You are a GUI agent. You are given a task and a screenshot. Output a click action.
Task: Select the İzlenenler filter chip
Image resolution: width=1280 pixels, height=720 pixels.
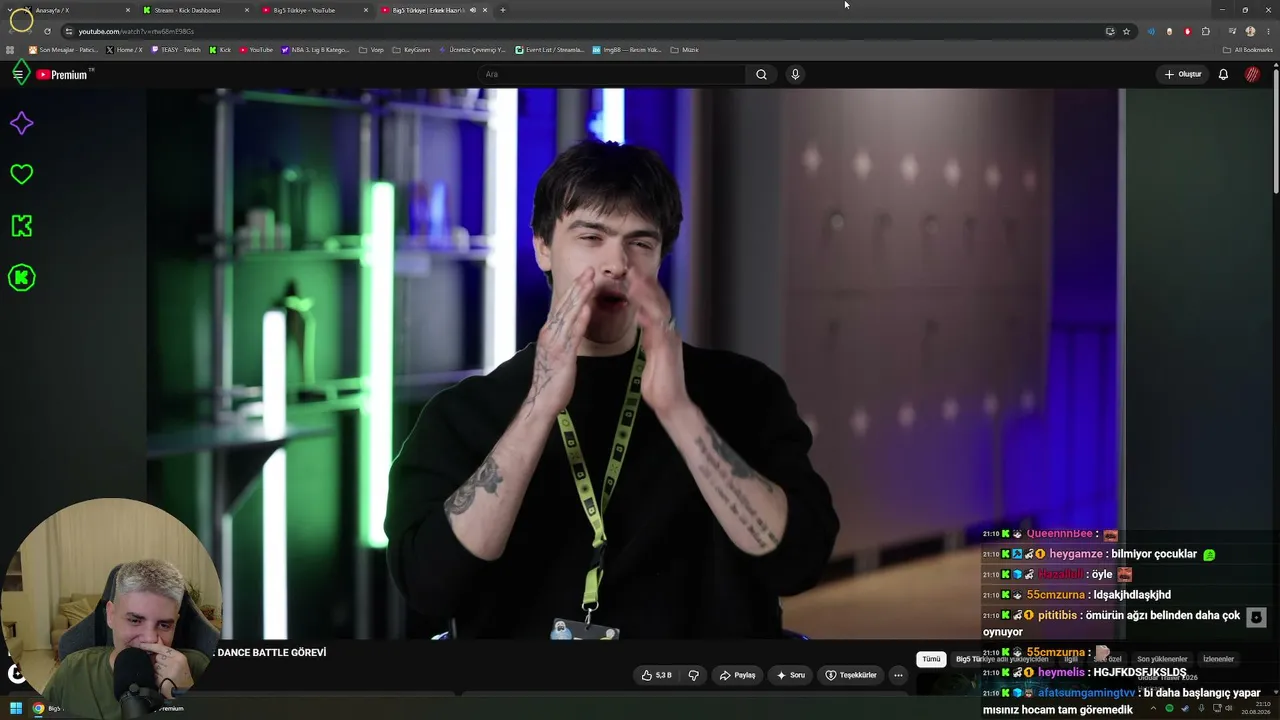point(1218,659)
